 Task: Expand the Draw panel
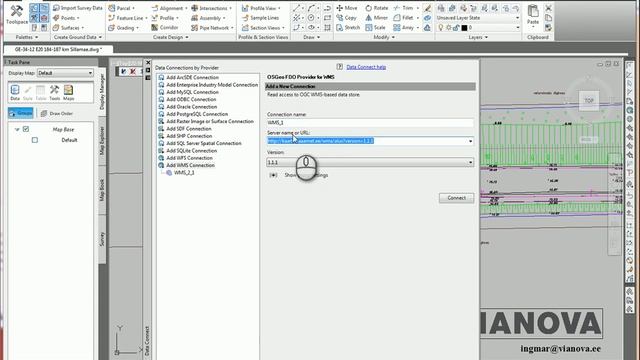coord(312,37)
